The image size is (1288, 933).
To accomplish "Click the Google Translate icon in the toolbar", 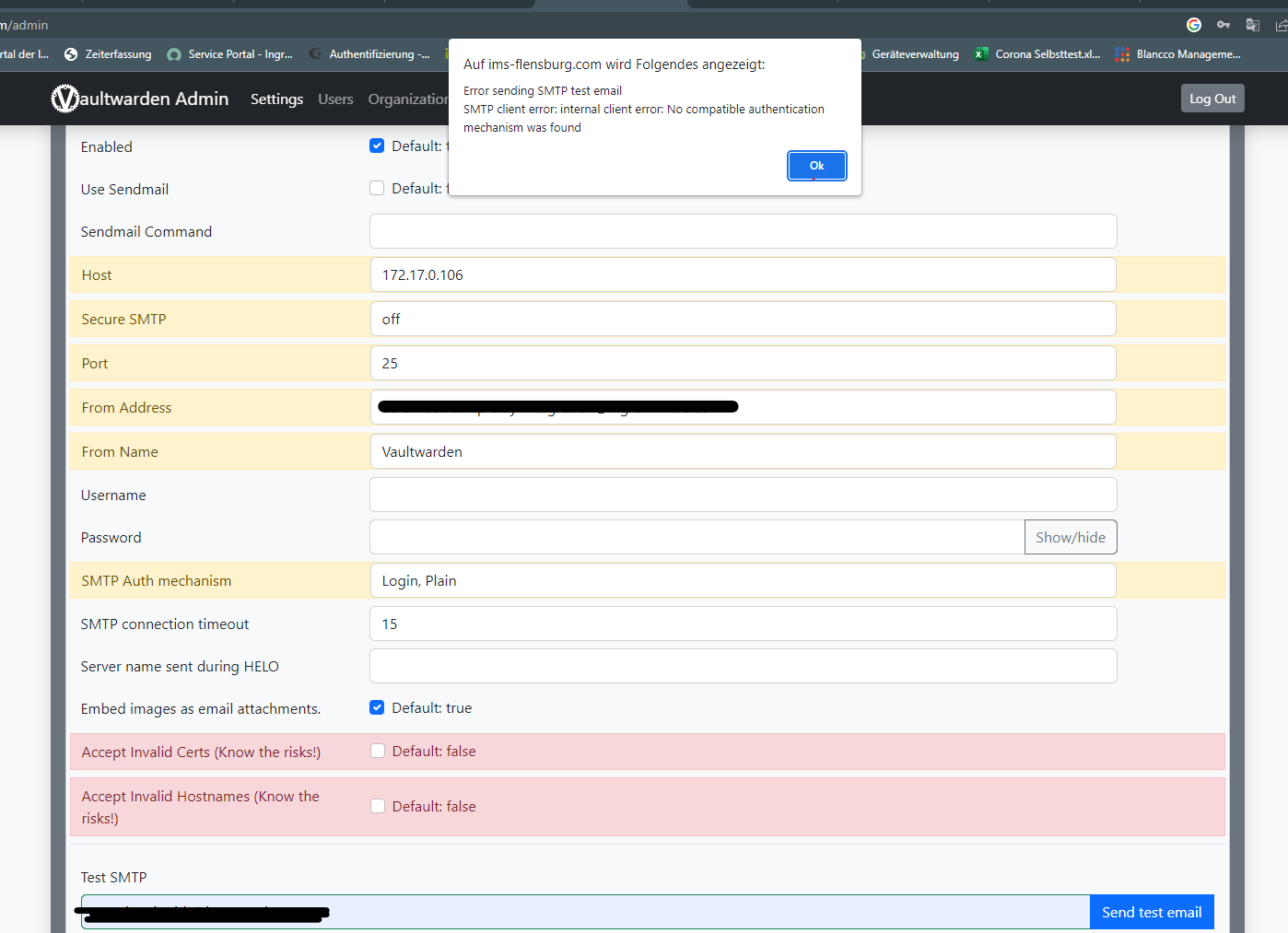I will [1253, 25].
